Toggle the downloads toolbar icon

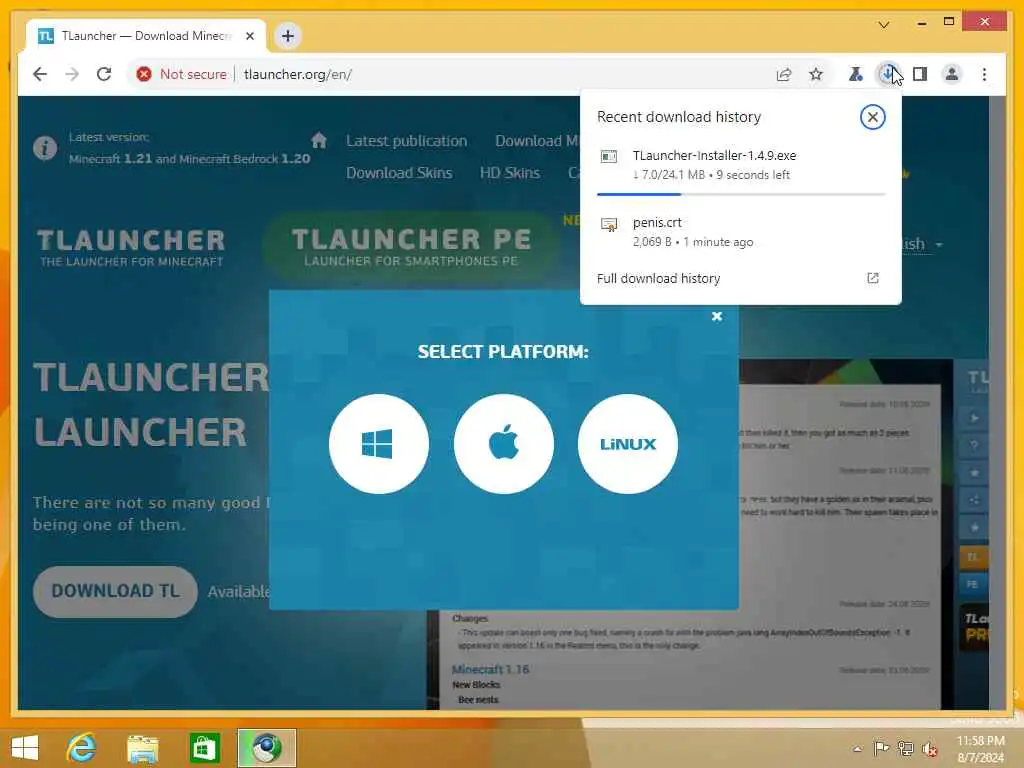(888, 74)
